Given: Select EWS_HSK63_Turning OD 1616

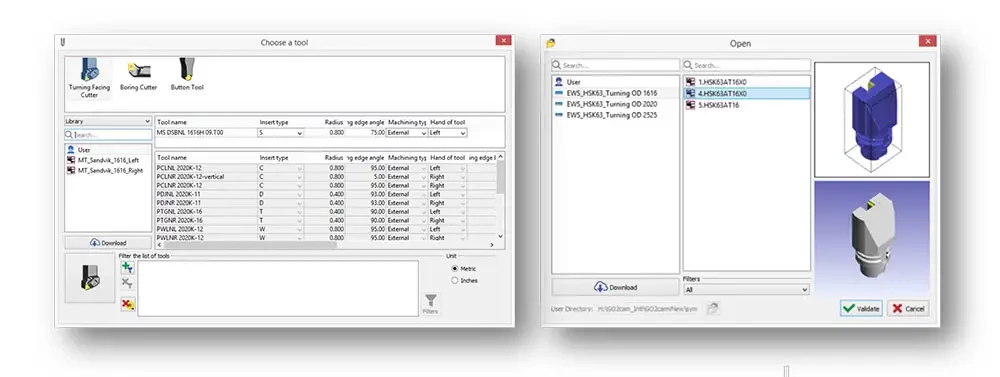Looking at the screenshot, I should tap(615, 93).
